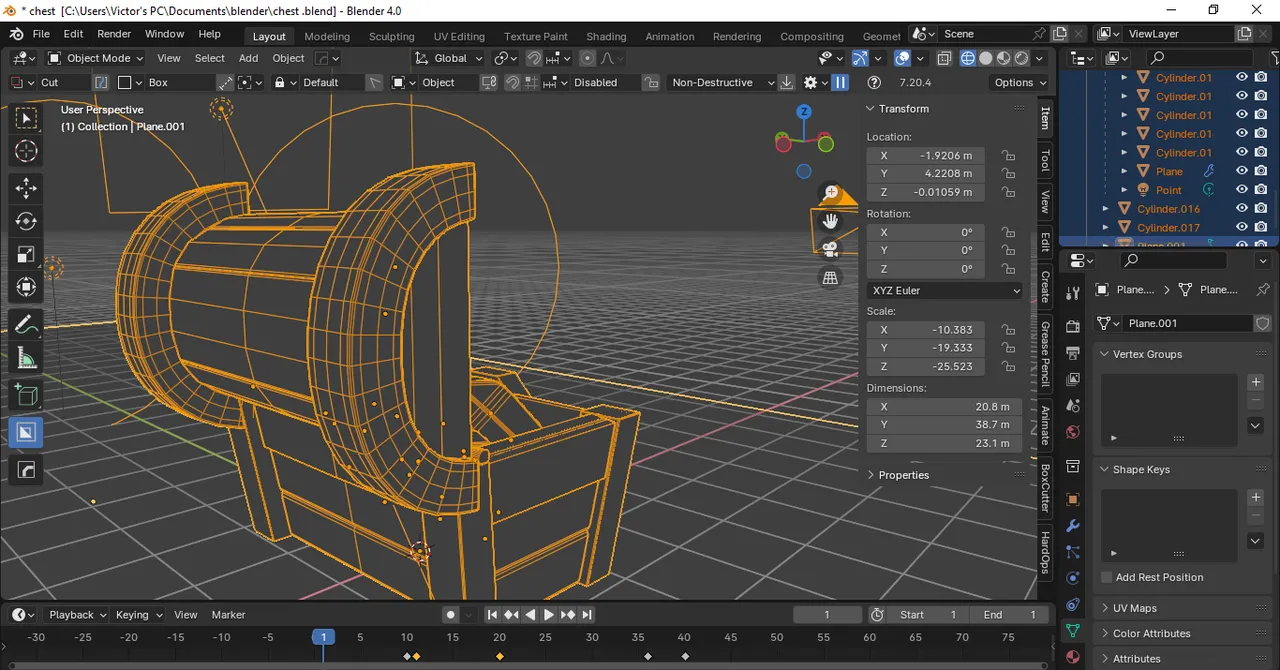The image size is (1280, 670).
Task: Activate the Scale tool
Action: 27,254
